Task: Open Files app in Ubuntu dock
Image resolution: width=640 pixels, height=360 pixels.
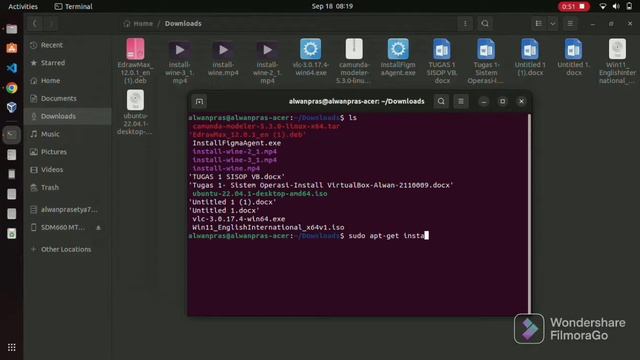Action: [12, 29]
